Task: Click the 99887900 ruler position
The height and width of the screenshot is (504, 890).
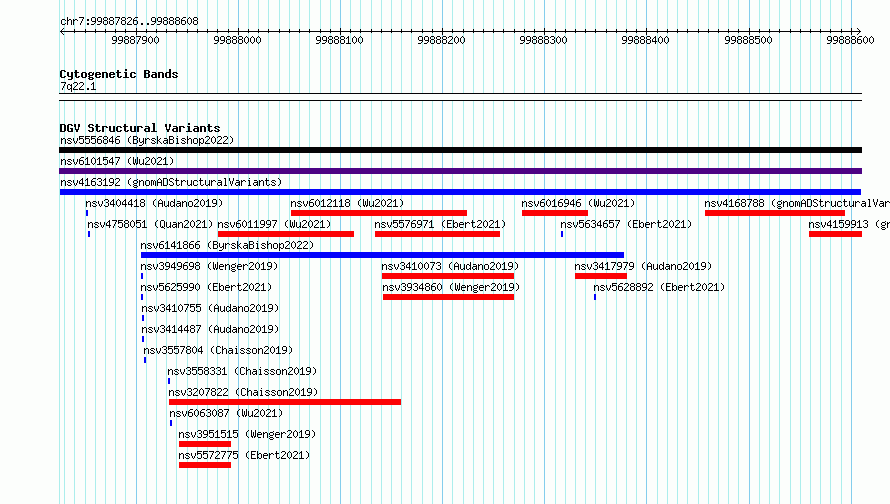Action: 135,40
